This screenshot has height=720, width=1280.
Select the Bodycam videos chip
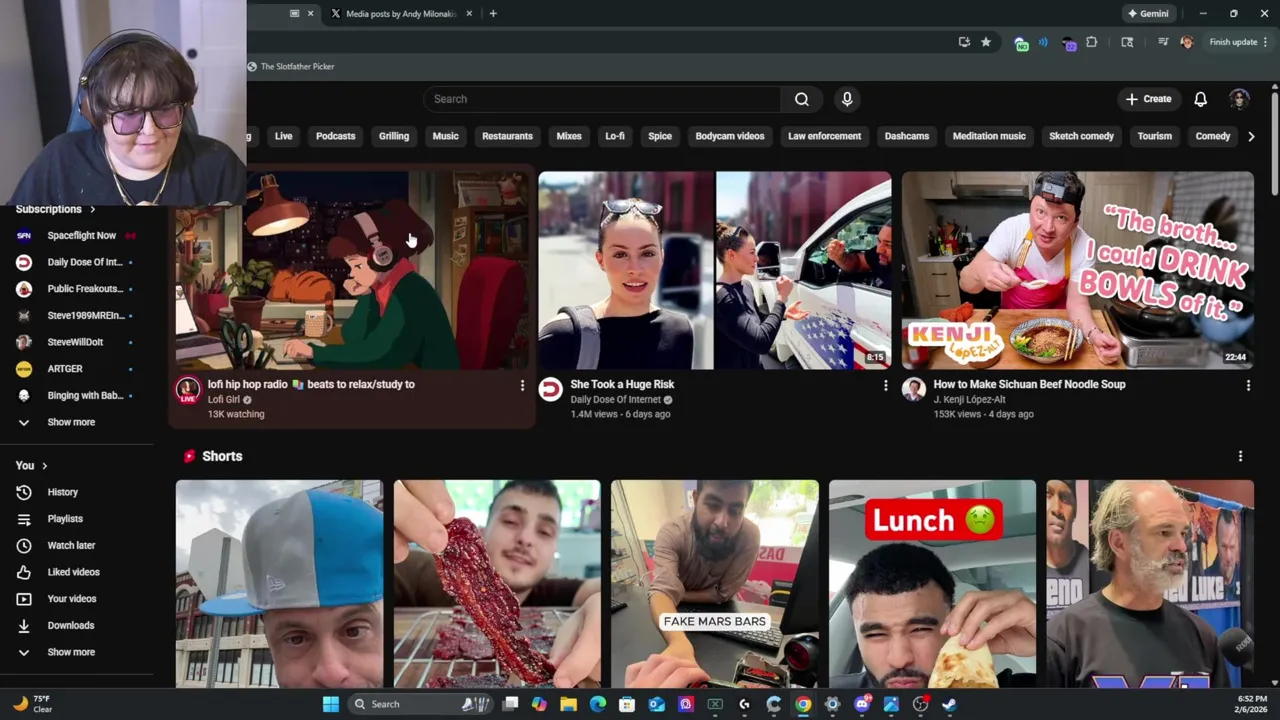(x=730, y=136)
